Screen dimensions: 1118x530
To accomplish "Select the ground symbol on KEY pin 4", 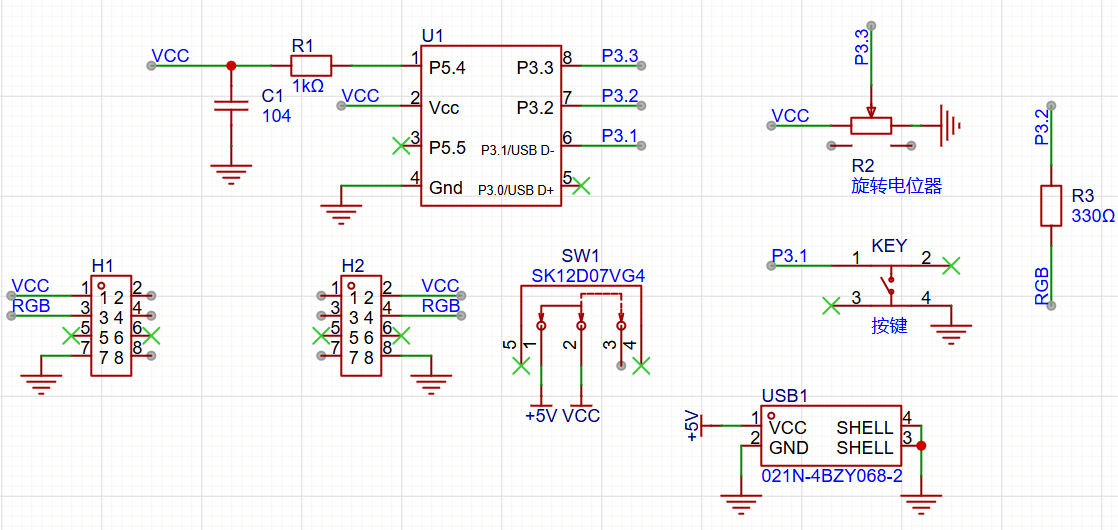I will 952,335.
